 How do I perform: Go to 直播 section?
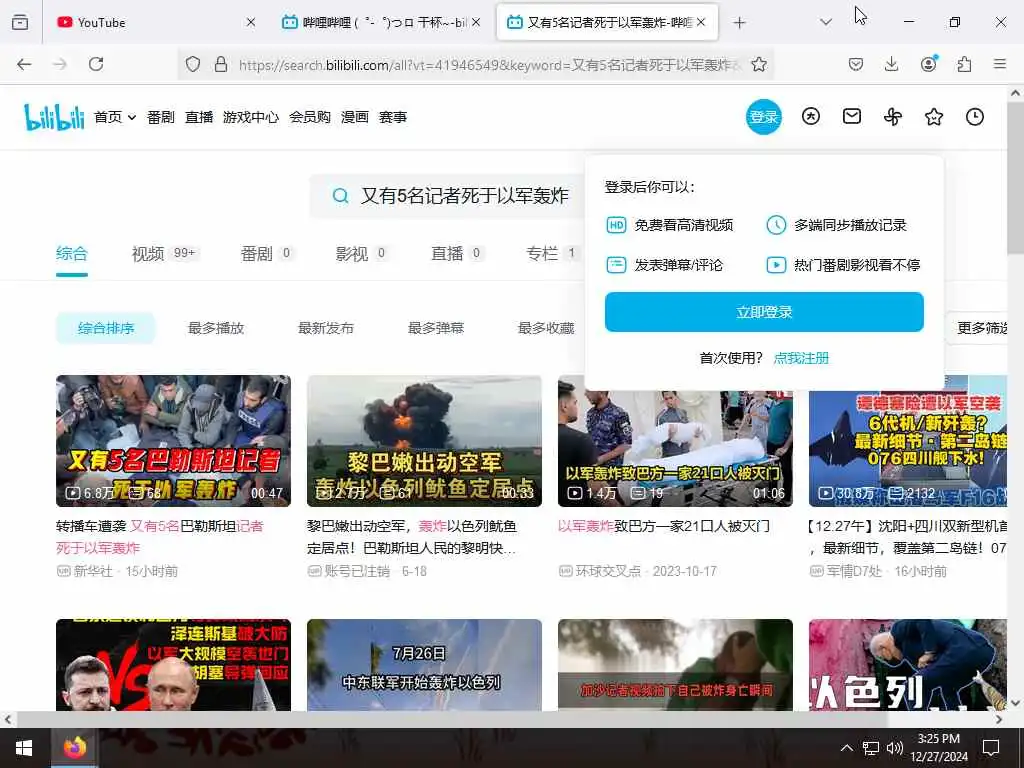click(x=199, y=117)
